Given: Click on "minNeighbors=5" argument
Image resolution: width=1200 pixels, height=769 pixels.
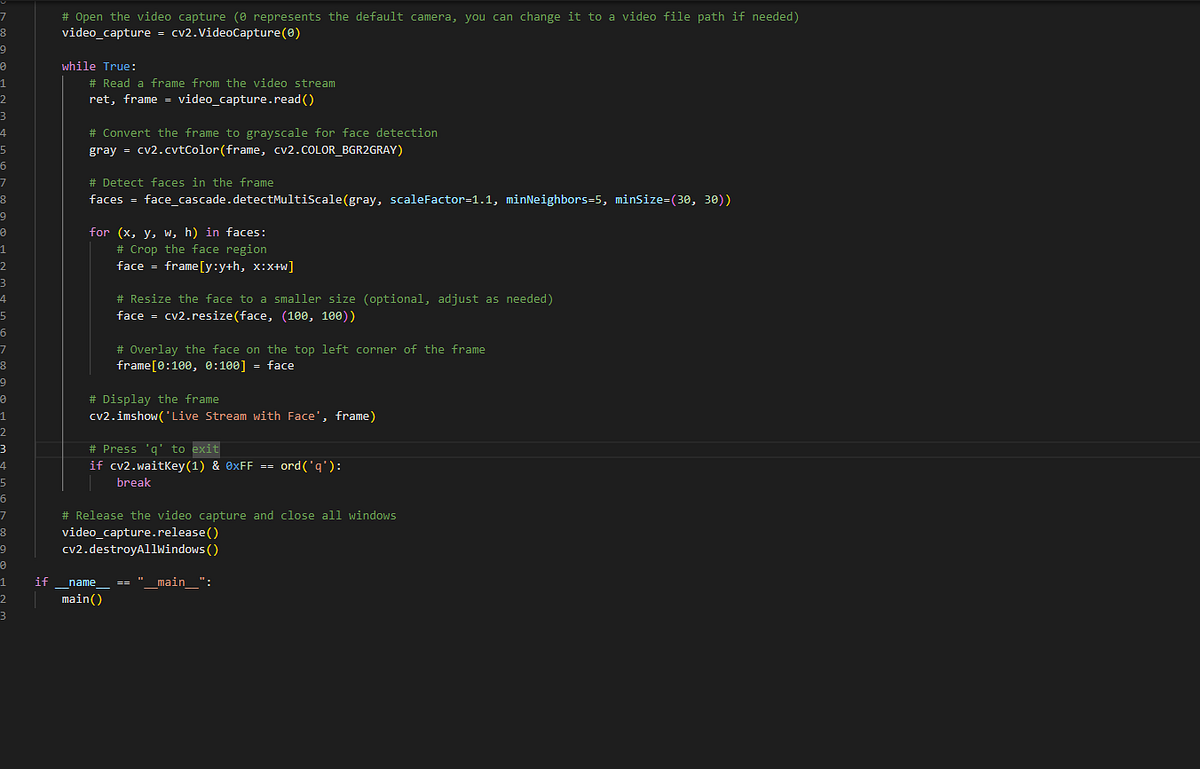Looking at the screenshot, I should [x=554, y=200].
